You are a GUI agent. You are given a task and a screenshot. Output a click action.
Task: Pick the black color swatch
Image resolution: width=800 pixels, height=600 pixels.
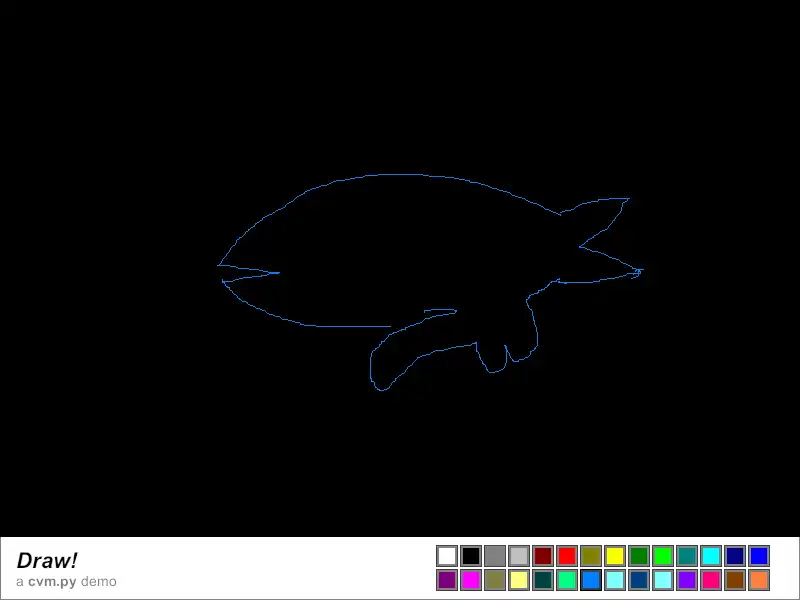tap(471, 556)
